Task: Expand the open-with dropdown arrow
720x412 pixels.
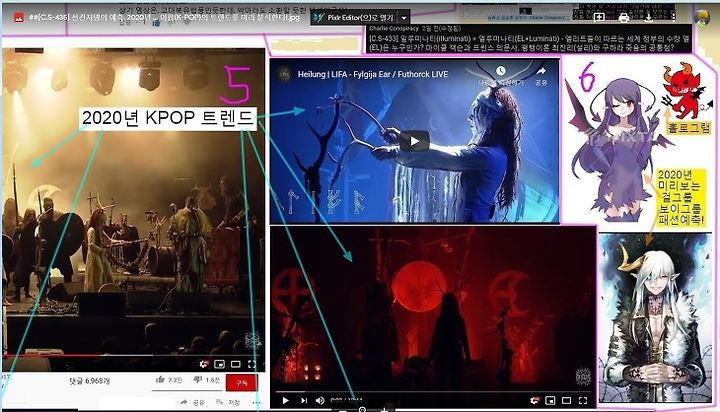Action: tap(404, 18)
